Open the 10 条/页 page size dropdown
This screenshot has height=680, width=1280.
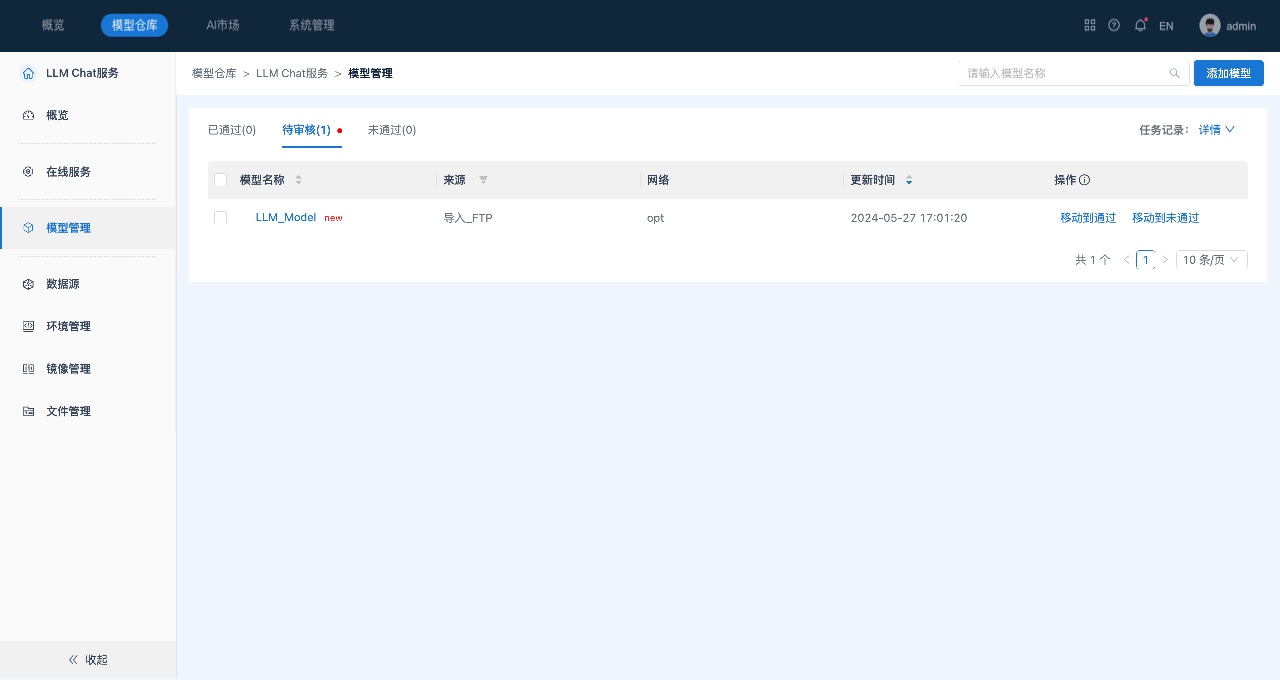[x=1211, y=260]
